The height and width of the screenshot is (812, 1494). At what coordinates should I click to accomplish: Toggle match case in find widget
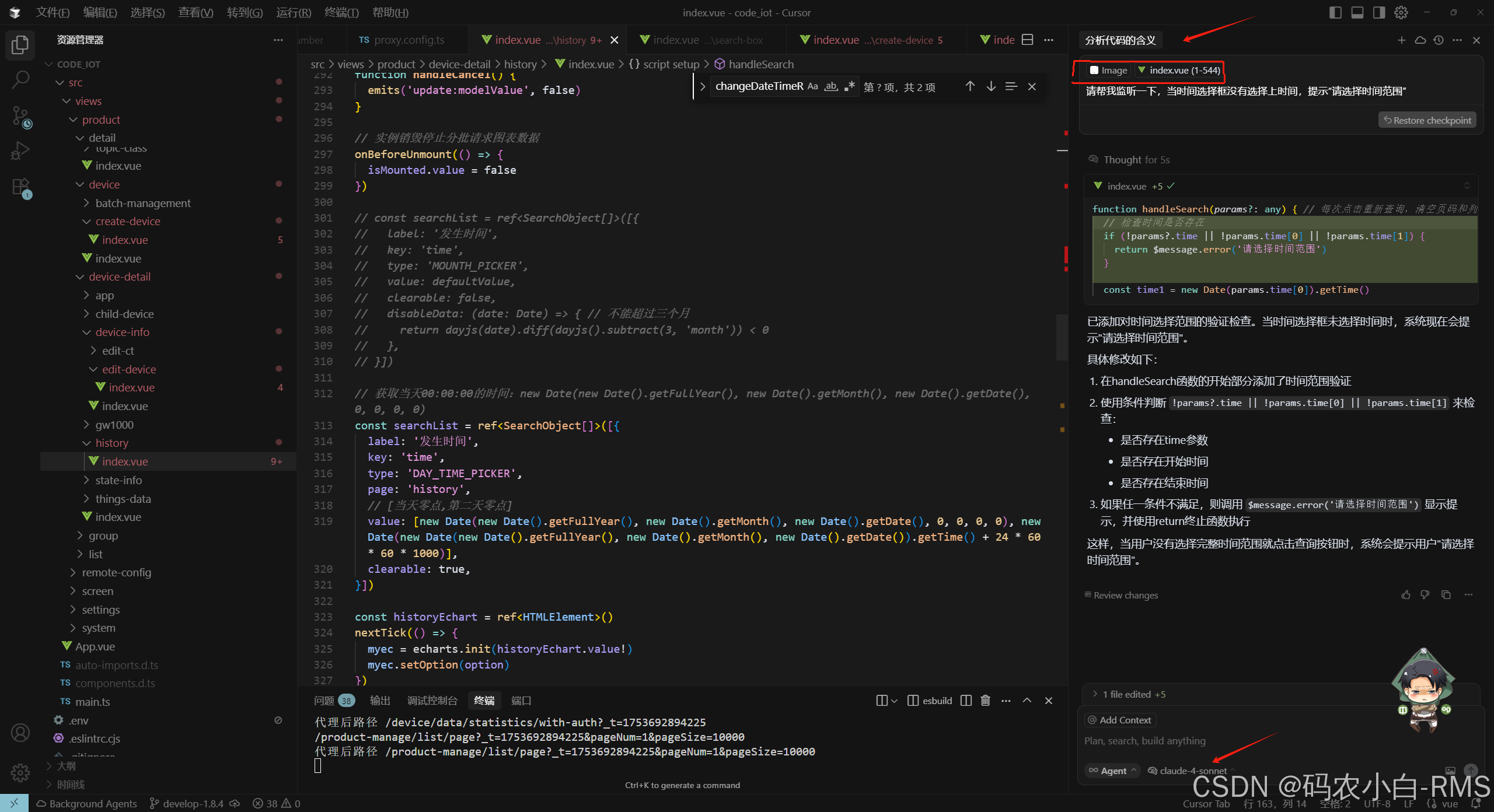[x=812, y=86]
